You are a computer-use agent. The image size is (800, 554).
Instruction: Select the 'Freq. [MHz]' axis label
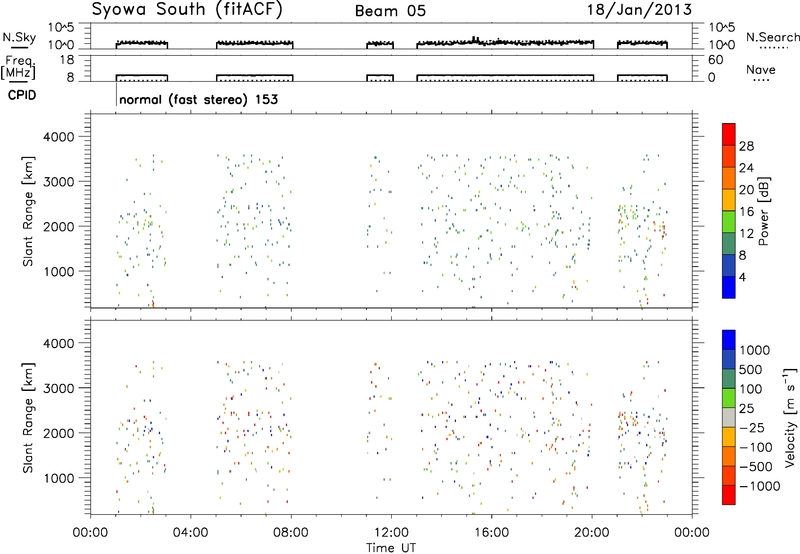[19, 68]
